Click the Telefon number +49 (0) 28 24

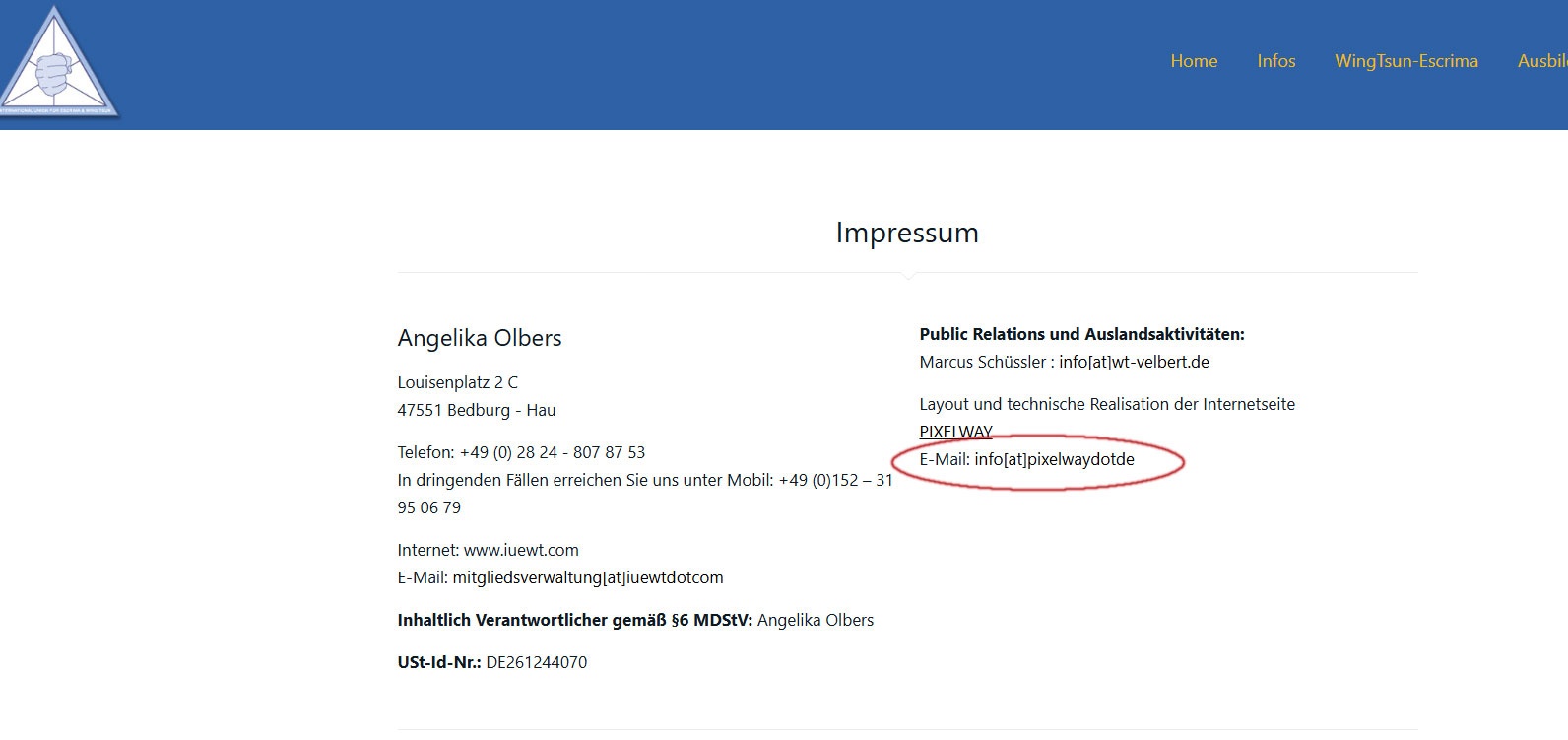(x=552, y=452)
